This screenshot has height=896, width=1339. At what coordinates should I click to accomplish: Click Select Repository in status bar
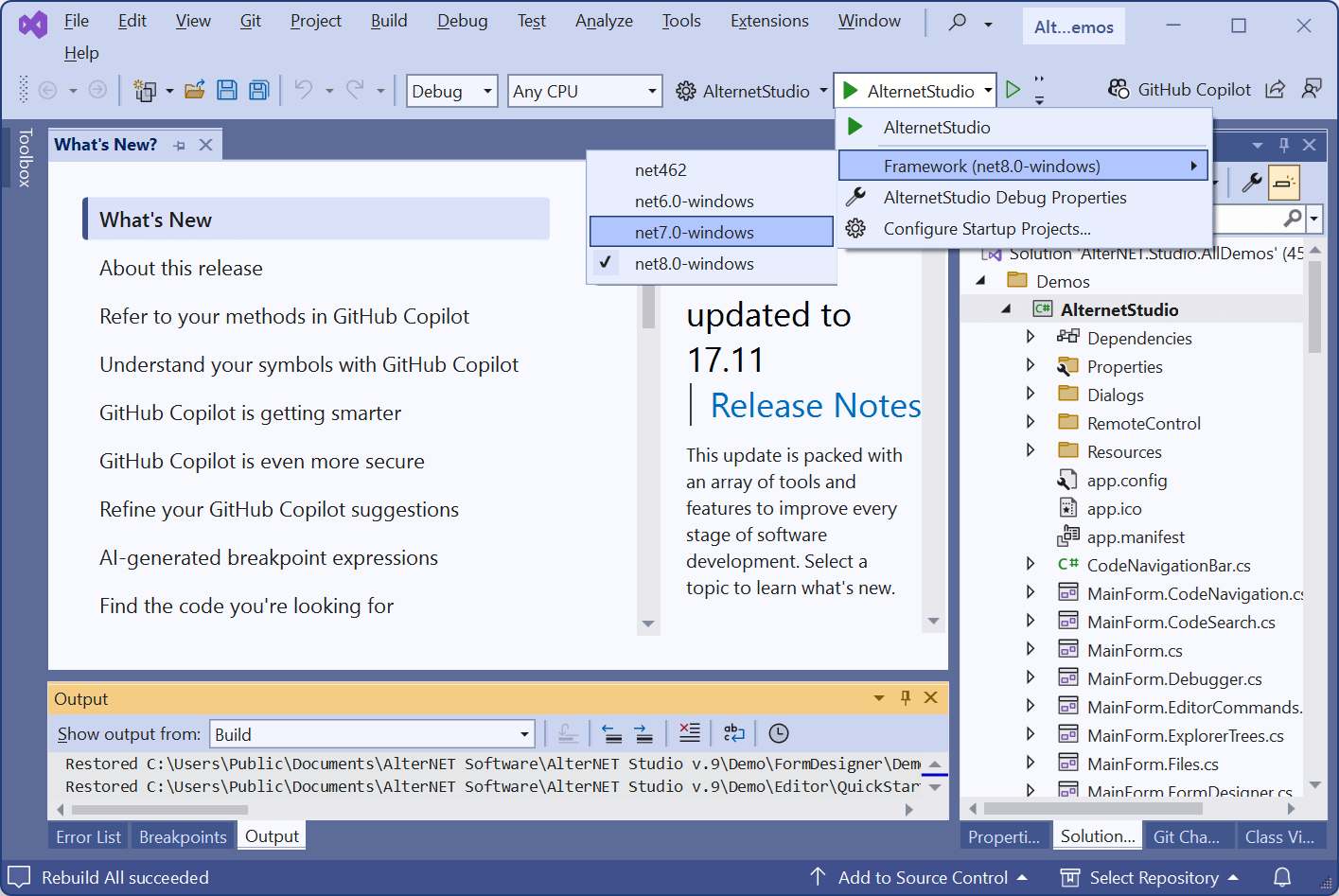point(1150,877)
